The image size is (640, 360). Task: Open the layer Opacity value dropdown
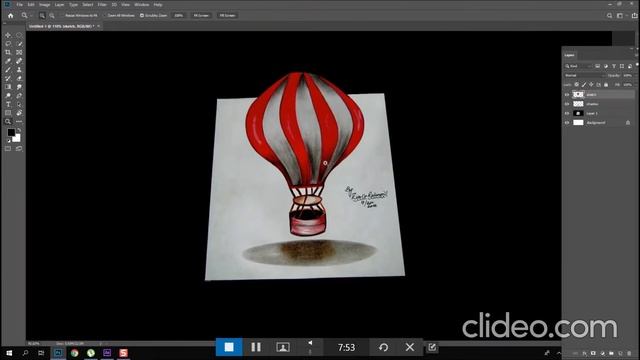628,76
